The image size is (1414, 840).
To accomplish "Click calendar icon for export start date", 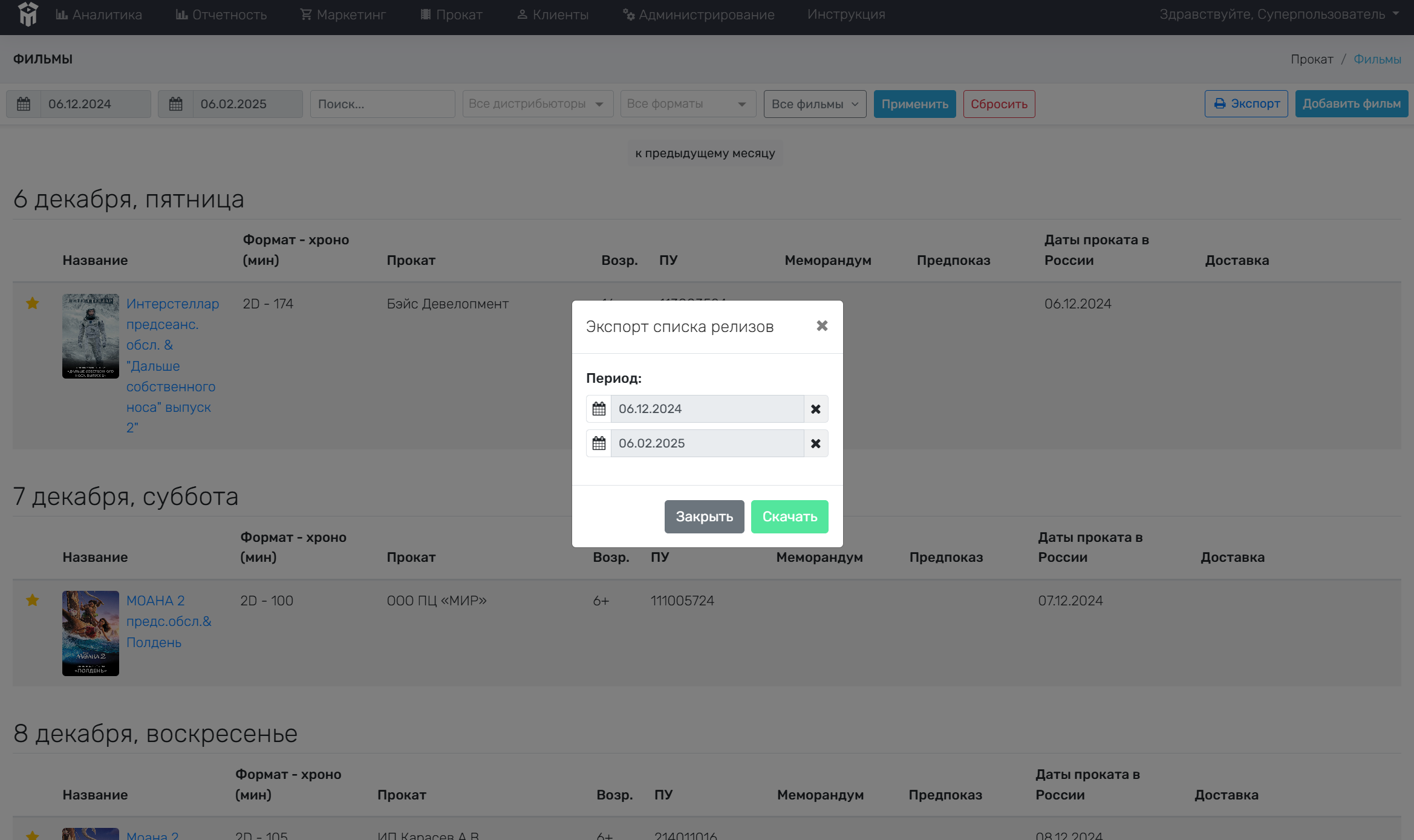I will (x=599, y=409).
